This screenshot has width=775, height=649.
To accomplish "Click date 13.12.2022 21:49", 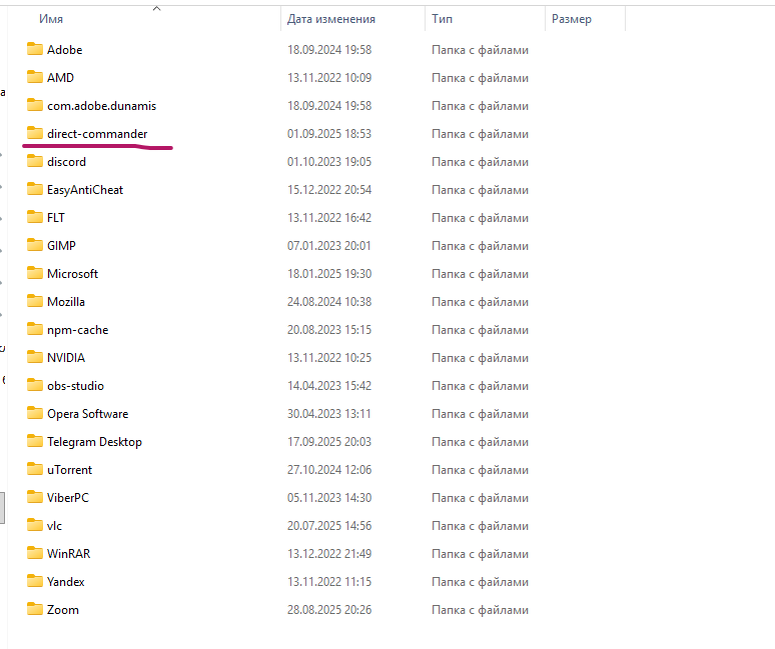I will click(329, 554).
